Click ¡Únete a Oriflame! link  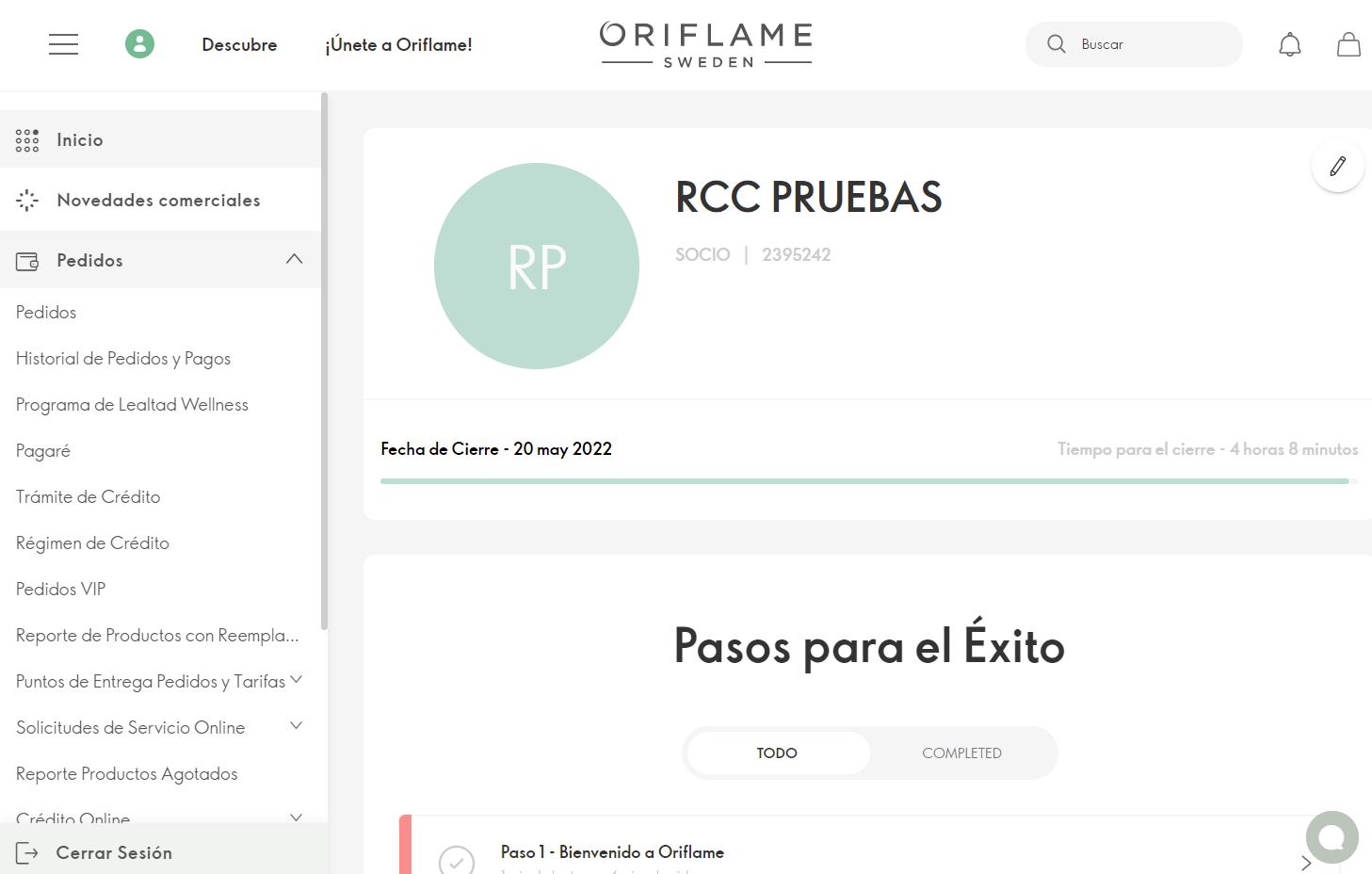tap(398, 44)
